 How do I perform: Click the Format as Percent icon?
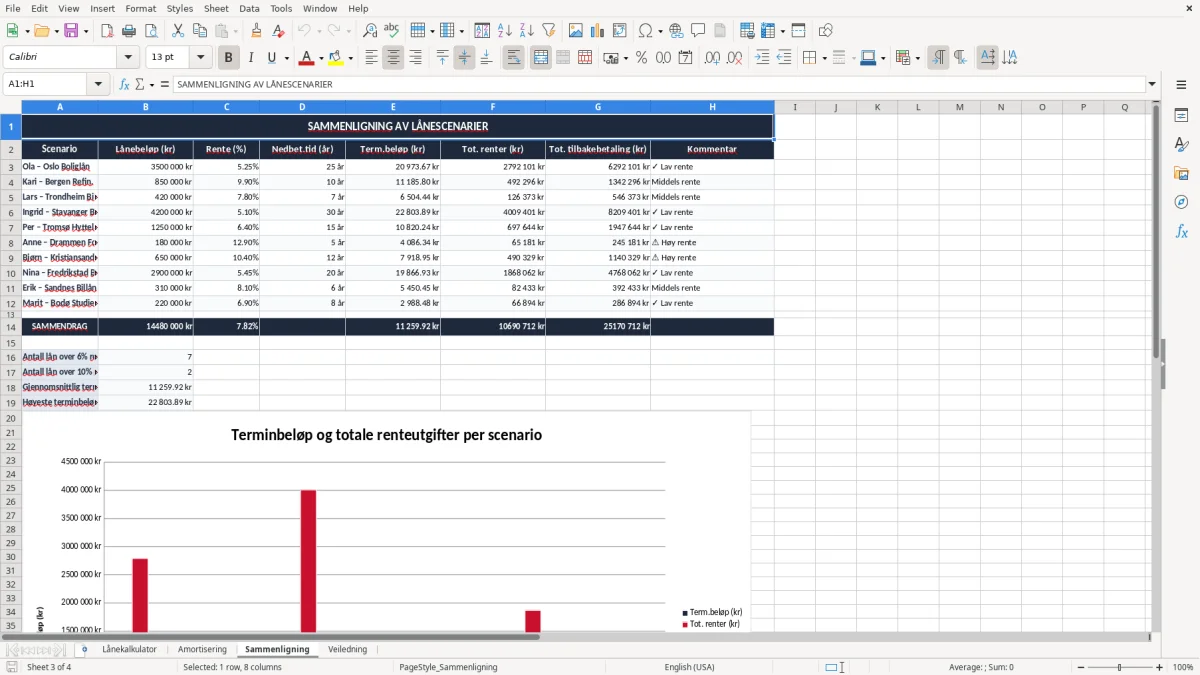click(642, 58)
